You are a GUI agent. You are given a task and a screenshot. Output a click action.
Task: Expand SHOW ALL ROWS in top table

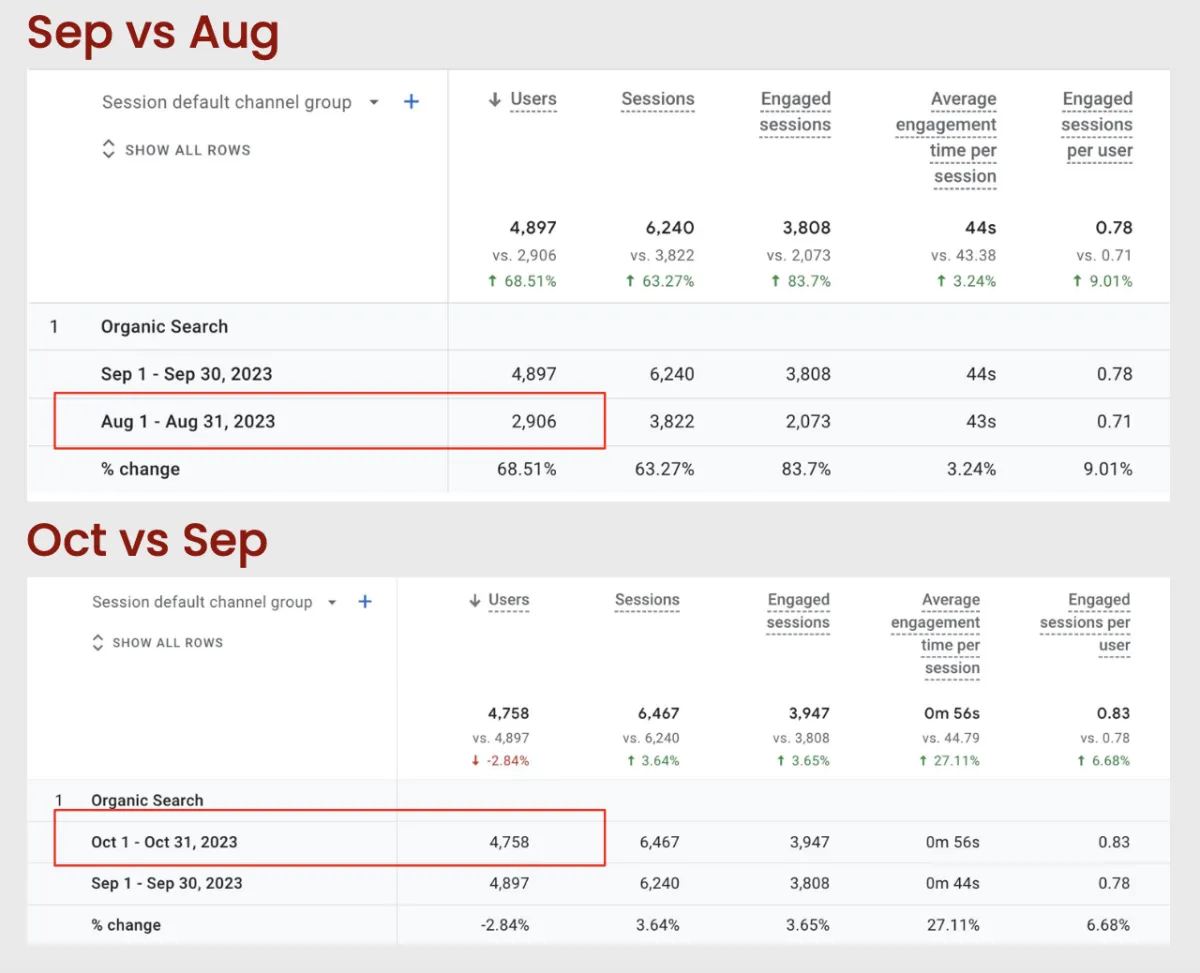click(176, 150)
